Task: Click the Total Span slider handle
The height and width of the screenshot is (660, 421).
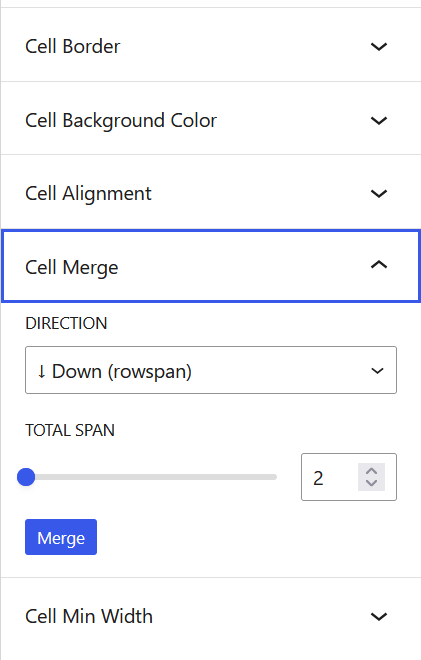Action: [x=26, y=477]
